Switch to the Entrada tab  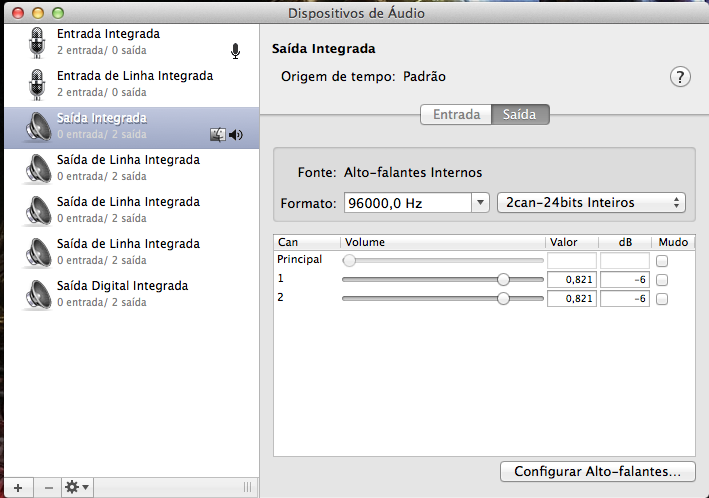(455, 115)
